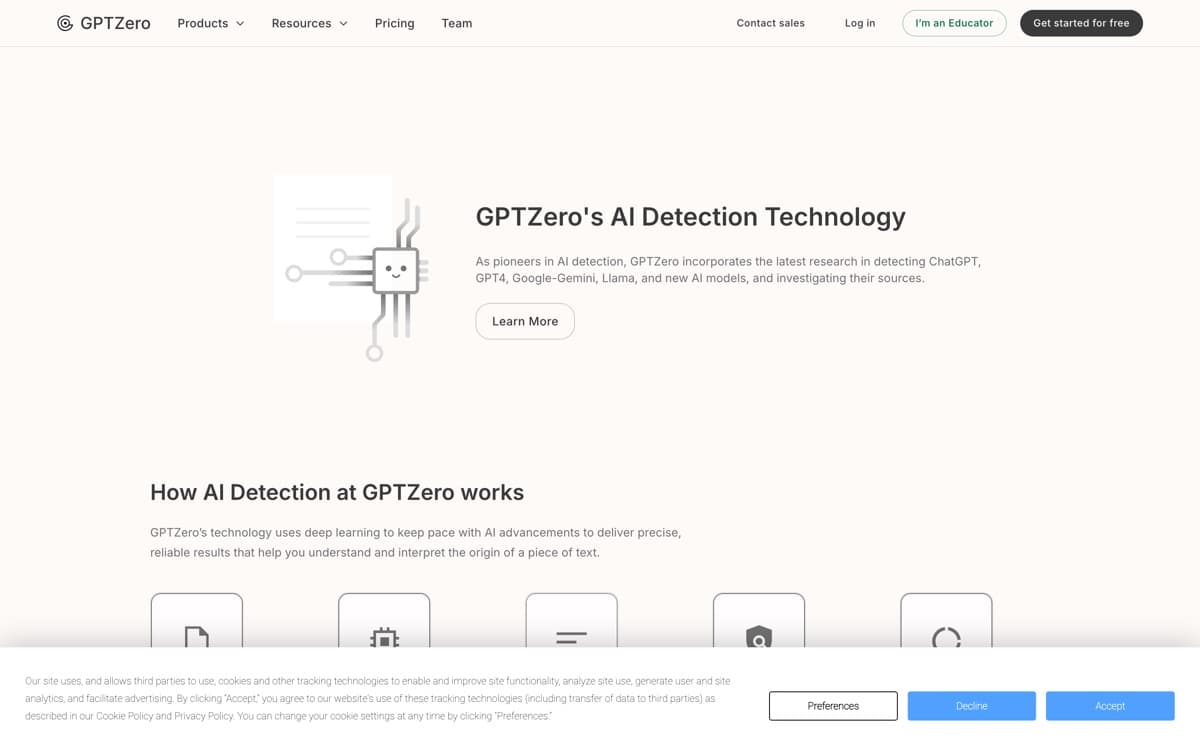The height and width of the screenshot is (750, 1200).
Task: Select the I'm an Educator button
Action: coord(954,23)
